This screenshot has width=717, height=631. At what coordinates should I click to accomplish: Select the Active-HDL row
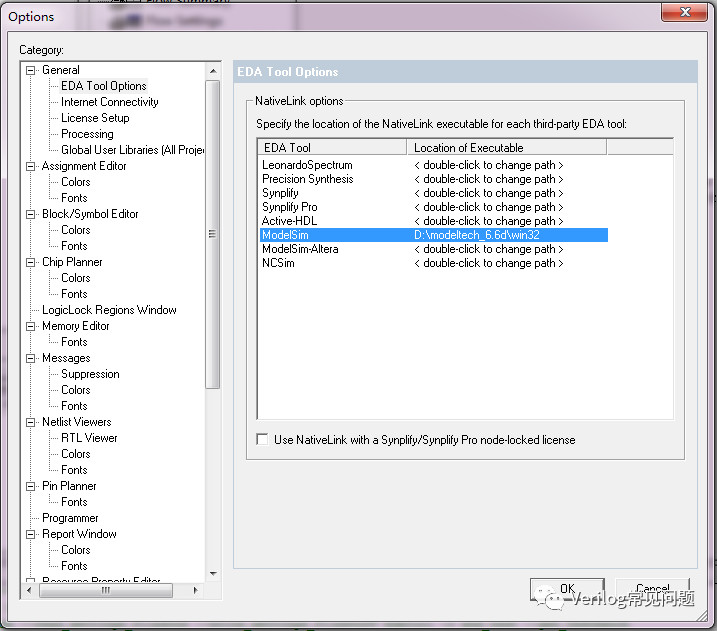click(434, 221)
